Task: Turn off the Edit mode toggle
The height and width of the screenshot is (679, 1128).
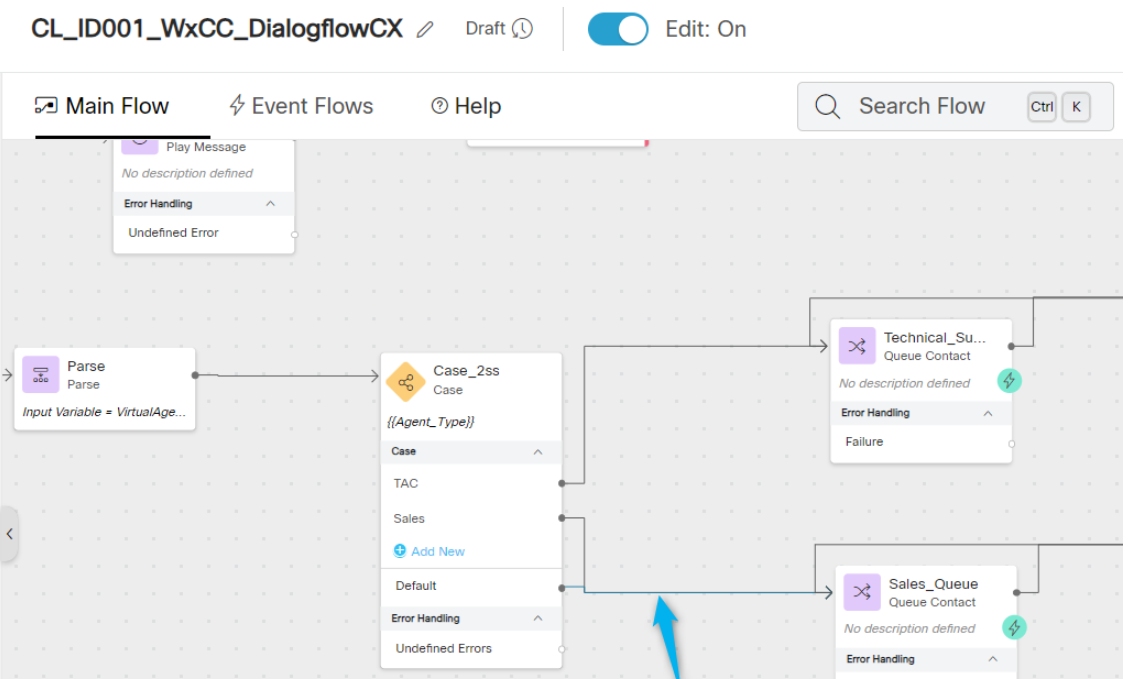Action: (x=617, y=29)
